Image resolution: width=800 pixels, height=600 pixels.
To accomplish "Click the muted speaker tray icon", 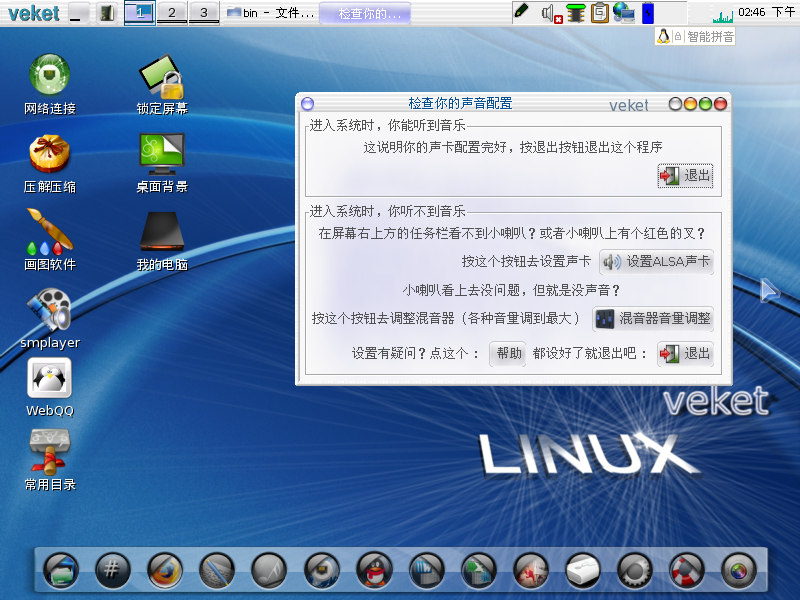I will click(552, 13).
